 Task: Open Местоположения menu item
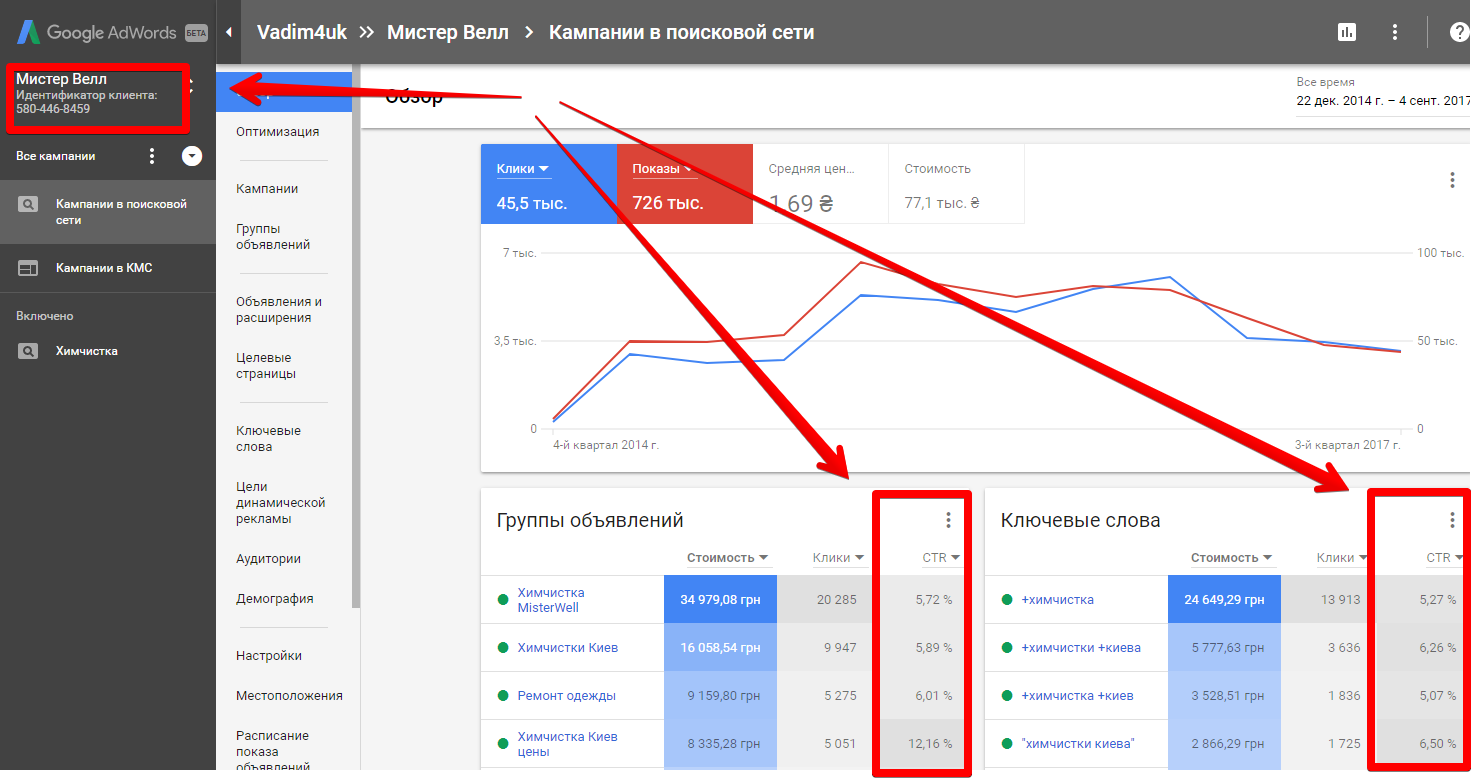pos(289,696)
